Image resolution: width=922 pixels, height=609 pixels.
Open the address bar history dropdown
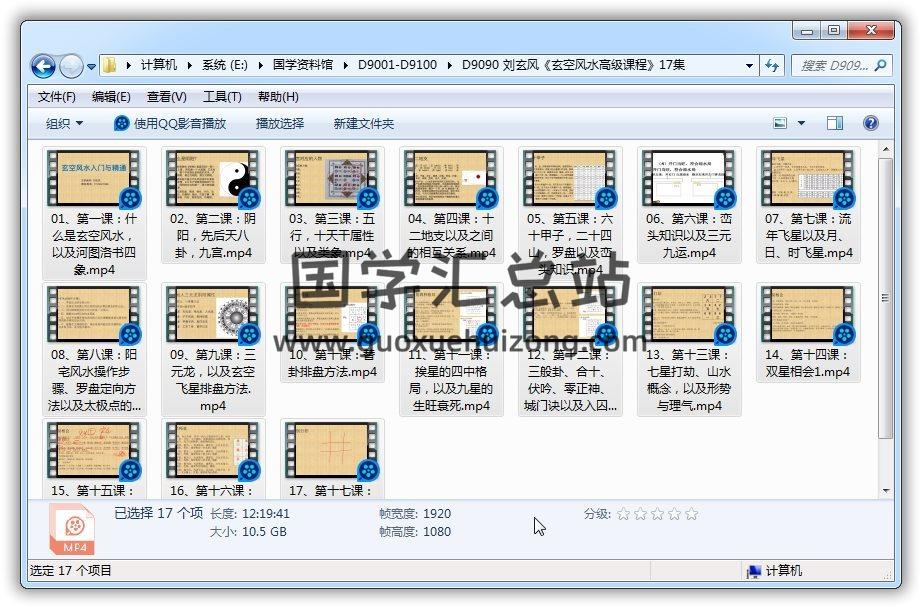coord(749,65)
